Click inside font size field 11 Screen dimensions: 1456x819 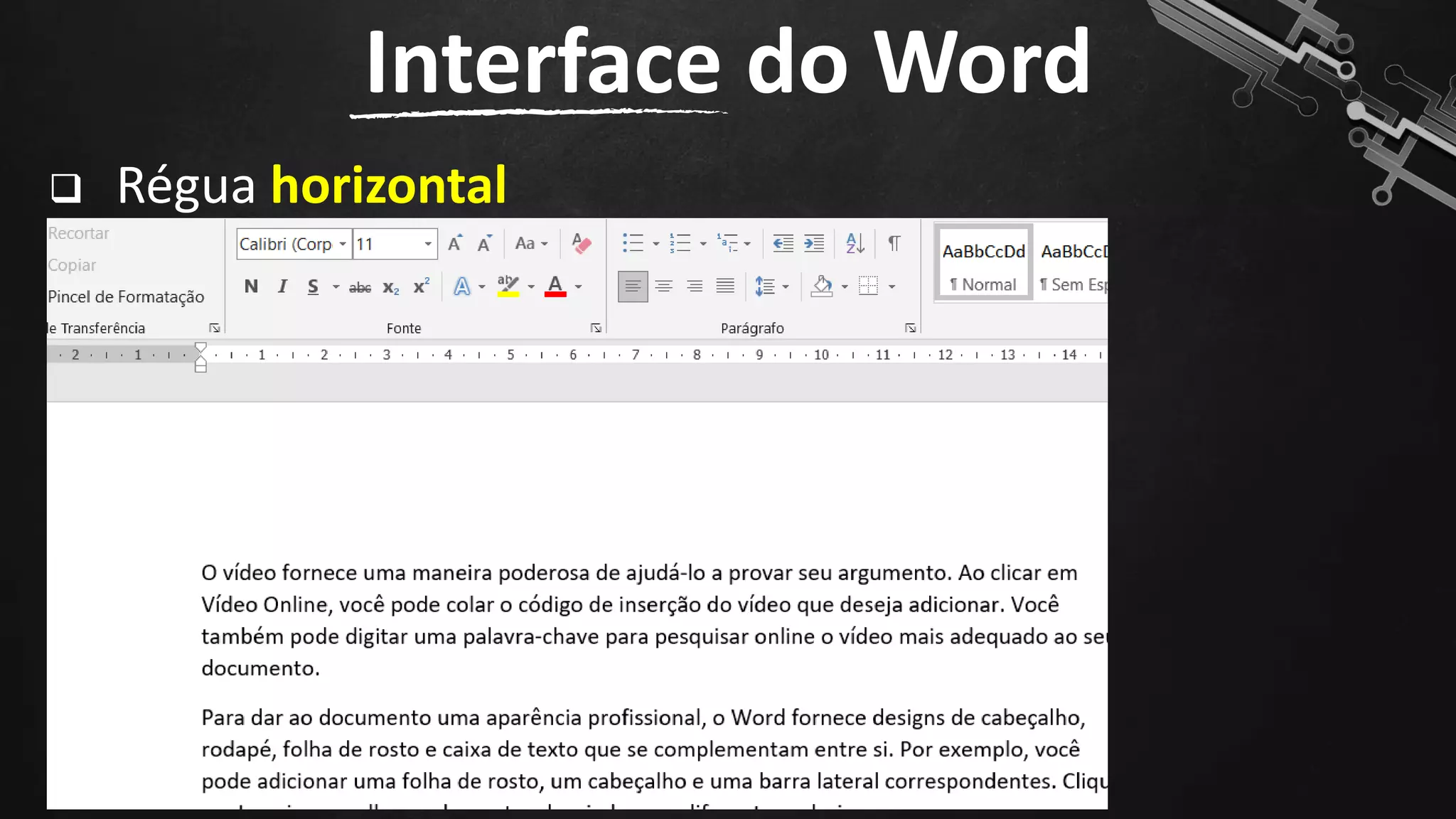[387, 245]
